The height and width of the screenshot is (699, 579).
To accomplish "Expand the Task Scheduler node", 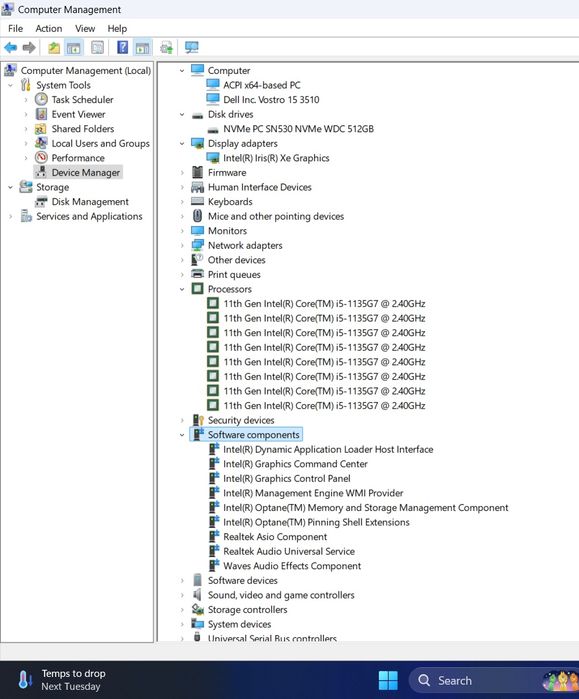I will click(26, 99).
